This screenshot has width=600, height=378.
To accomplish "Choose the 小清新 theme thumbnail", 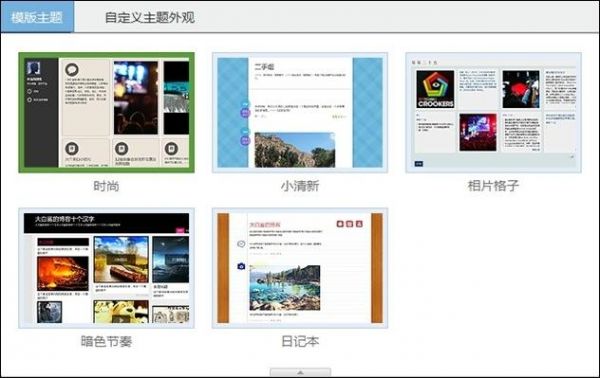I will point(300,112).
